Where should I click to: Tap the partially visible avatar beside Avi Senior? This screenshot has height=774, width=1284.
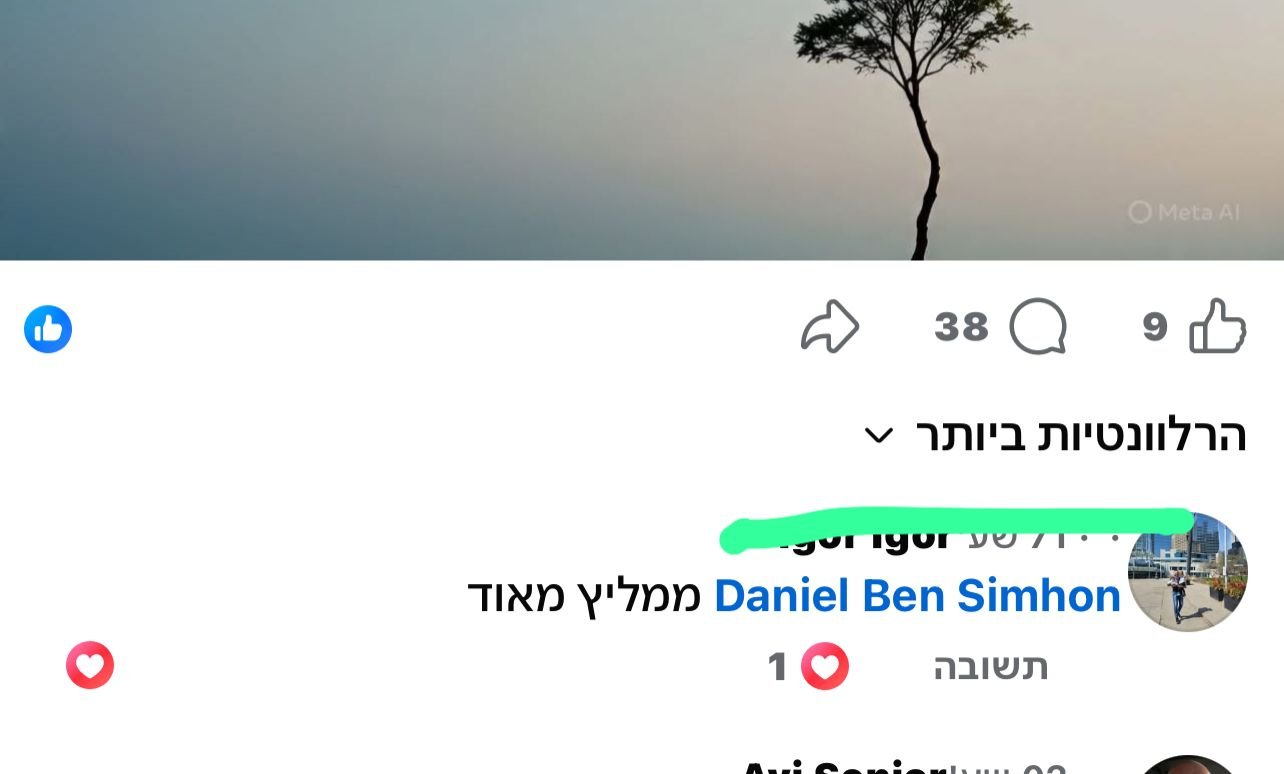(1188, 765)
